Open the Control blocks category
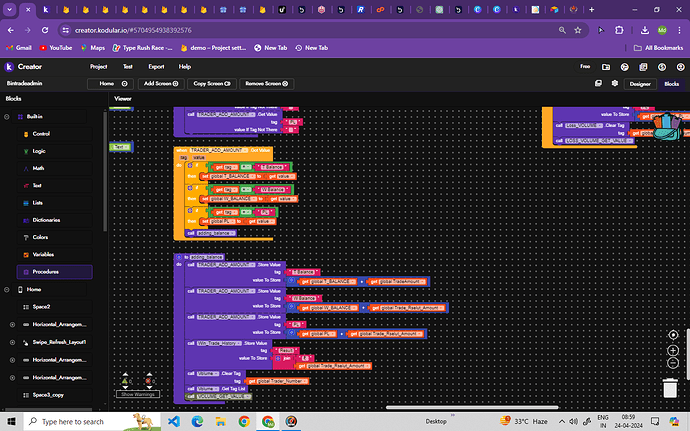690x431 pixels. 41,133
